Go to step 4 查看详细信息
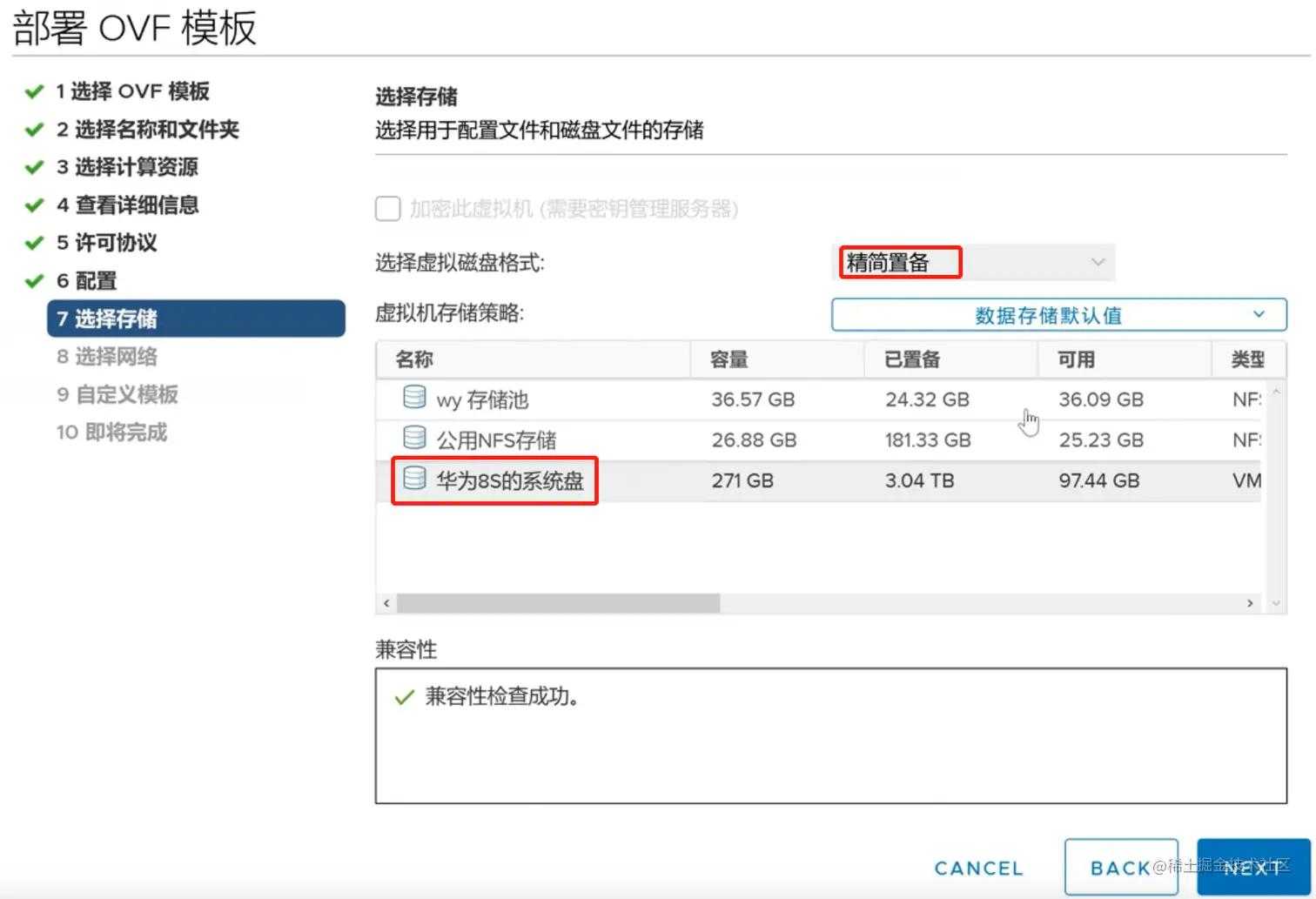Viewport: 1316px width, 899px height. 127,205
